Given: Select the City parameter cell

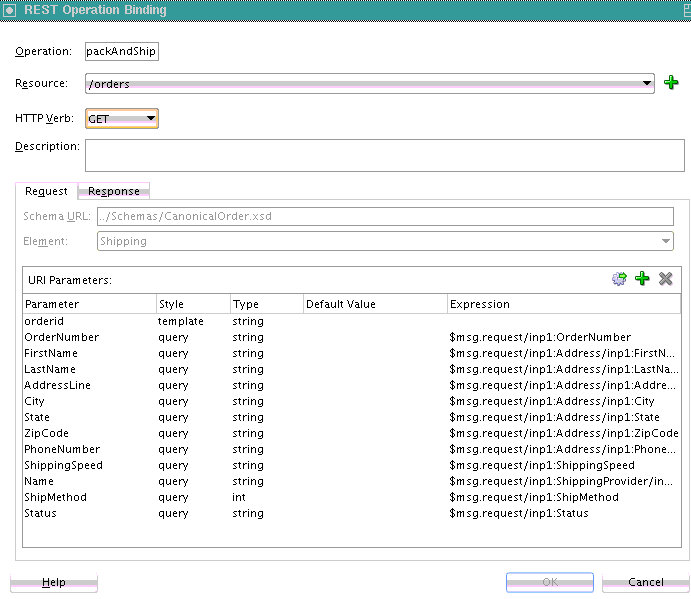Looking at the screenshot, I should (x=90, y=402).
